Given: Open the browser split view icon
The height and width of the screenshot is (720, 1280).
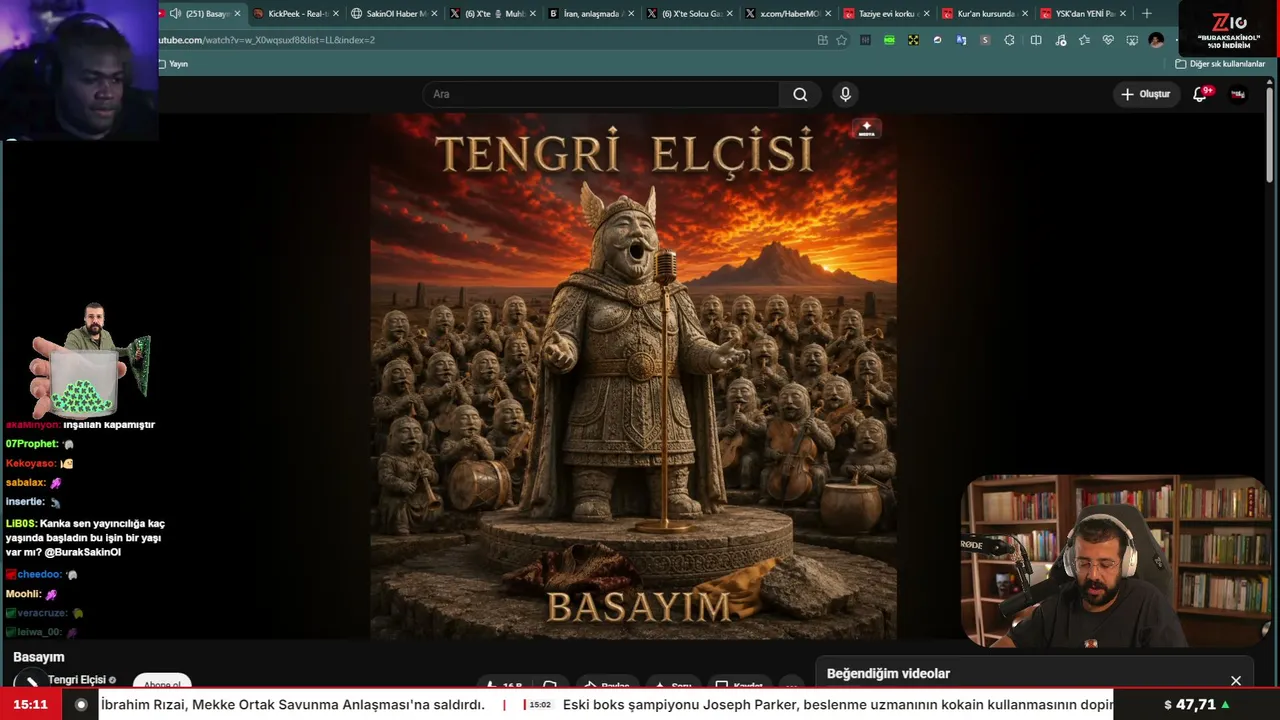Looking at the screenshot, I should 1036,40.
